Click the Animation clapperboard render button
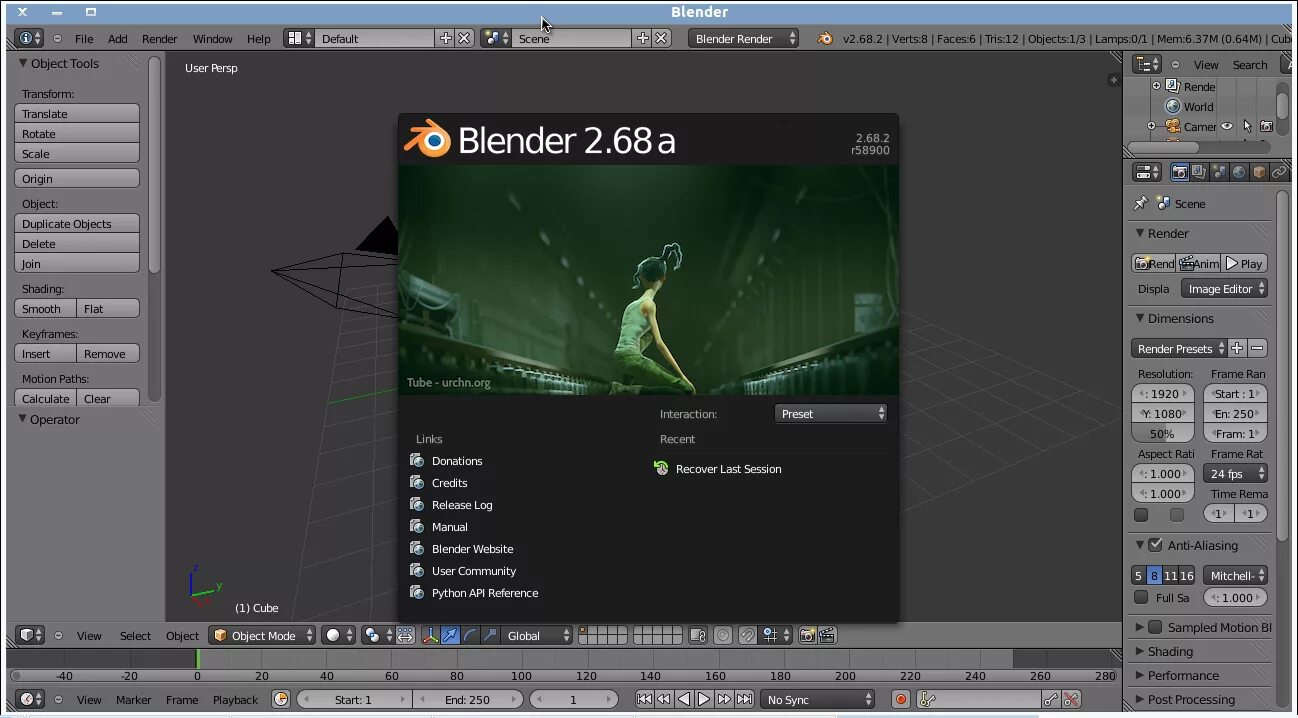1298x718 pixels. coord(1199,263)
